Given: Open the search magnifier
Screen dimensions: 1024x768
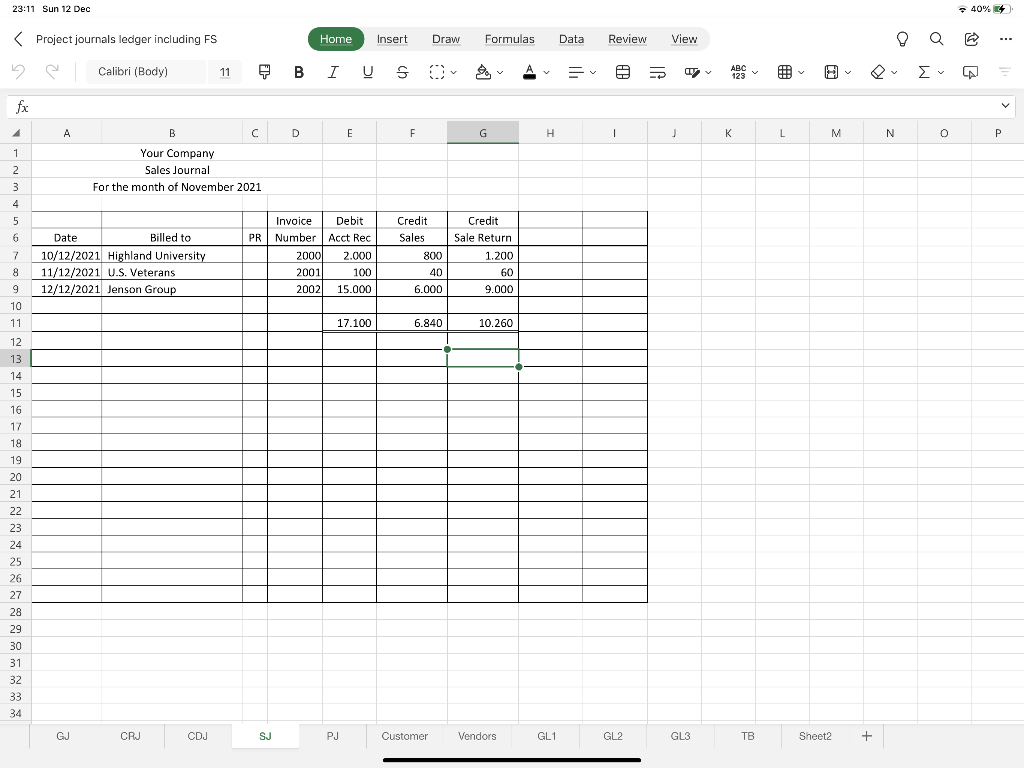Looking at the screenshot, I should coord(936,39).
